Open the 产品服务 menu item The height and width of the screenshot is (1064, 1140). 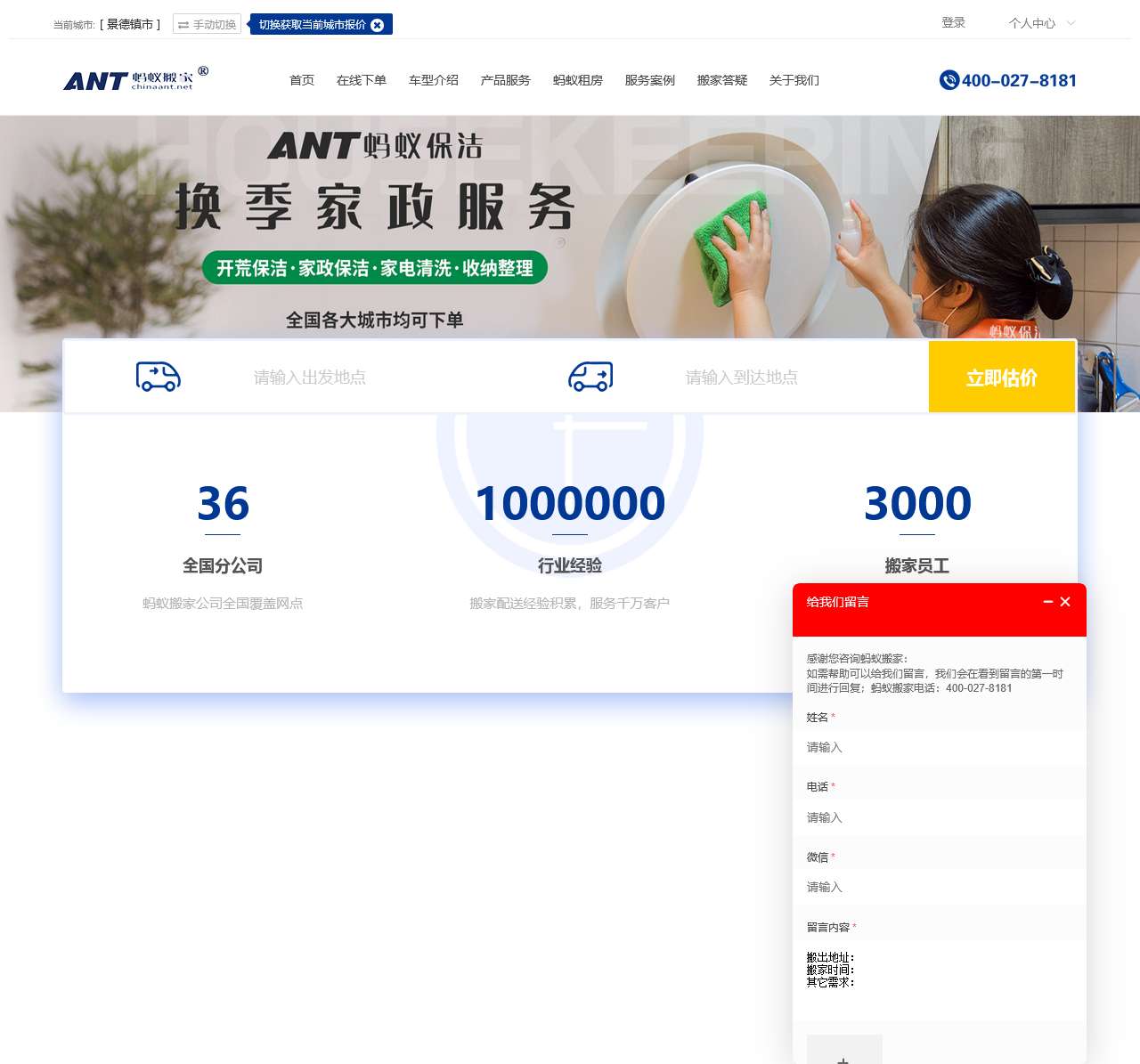coord(506,80)
